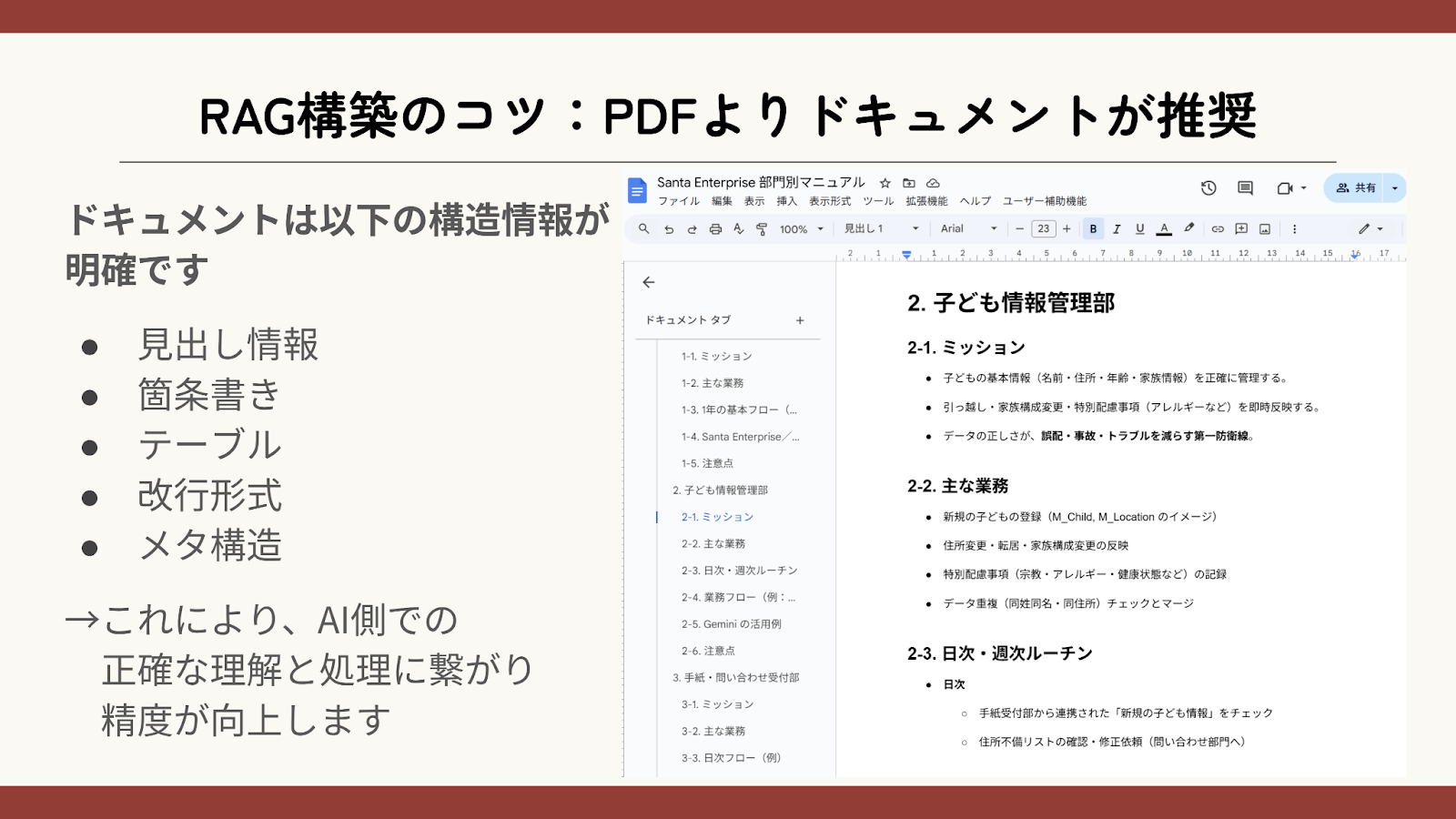Open the ファイル menu

(x=678, y=201)
